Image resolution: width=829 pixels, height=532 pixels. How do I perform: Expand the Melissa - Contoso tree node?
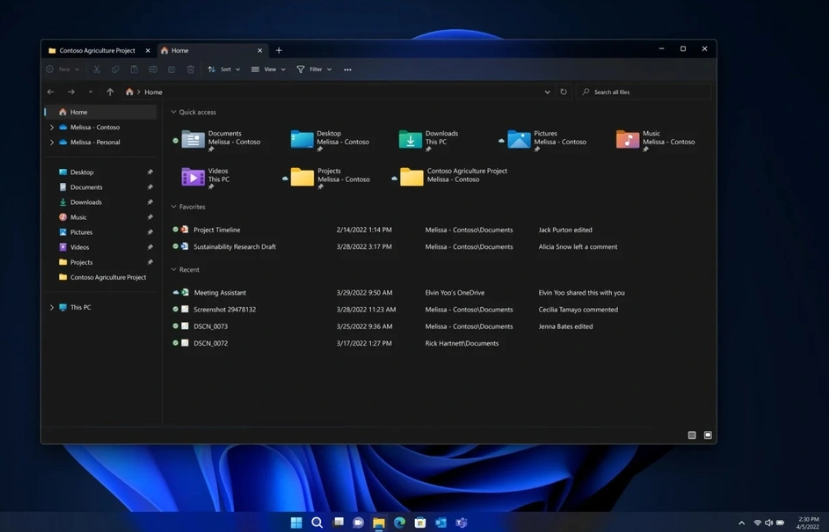(x=52, y=127)
